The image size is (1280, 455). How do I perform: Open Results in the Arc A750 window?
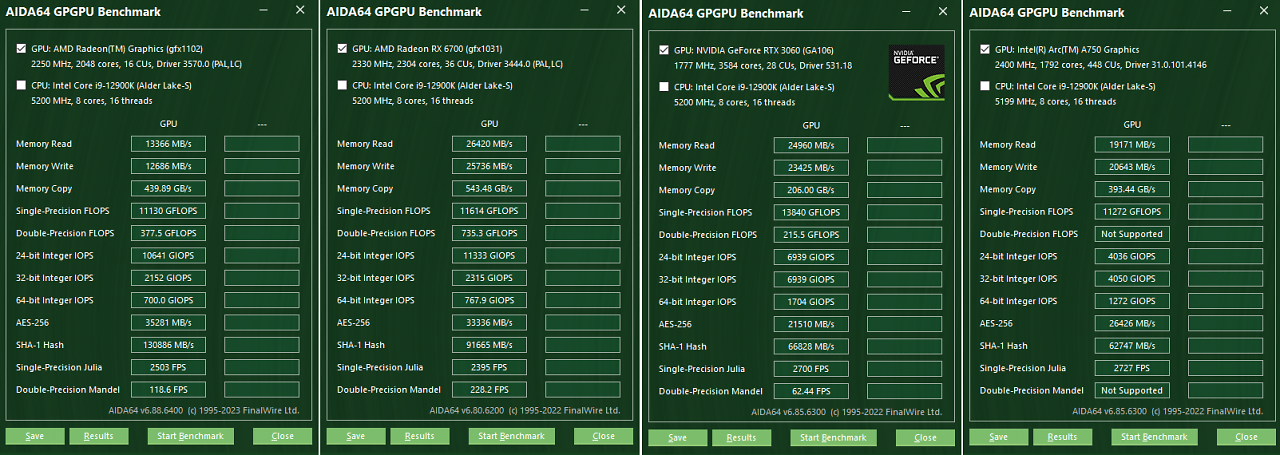pyautogui.click(x=1062, y=437)
